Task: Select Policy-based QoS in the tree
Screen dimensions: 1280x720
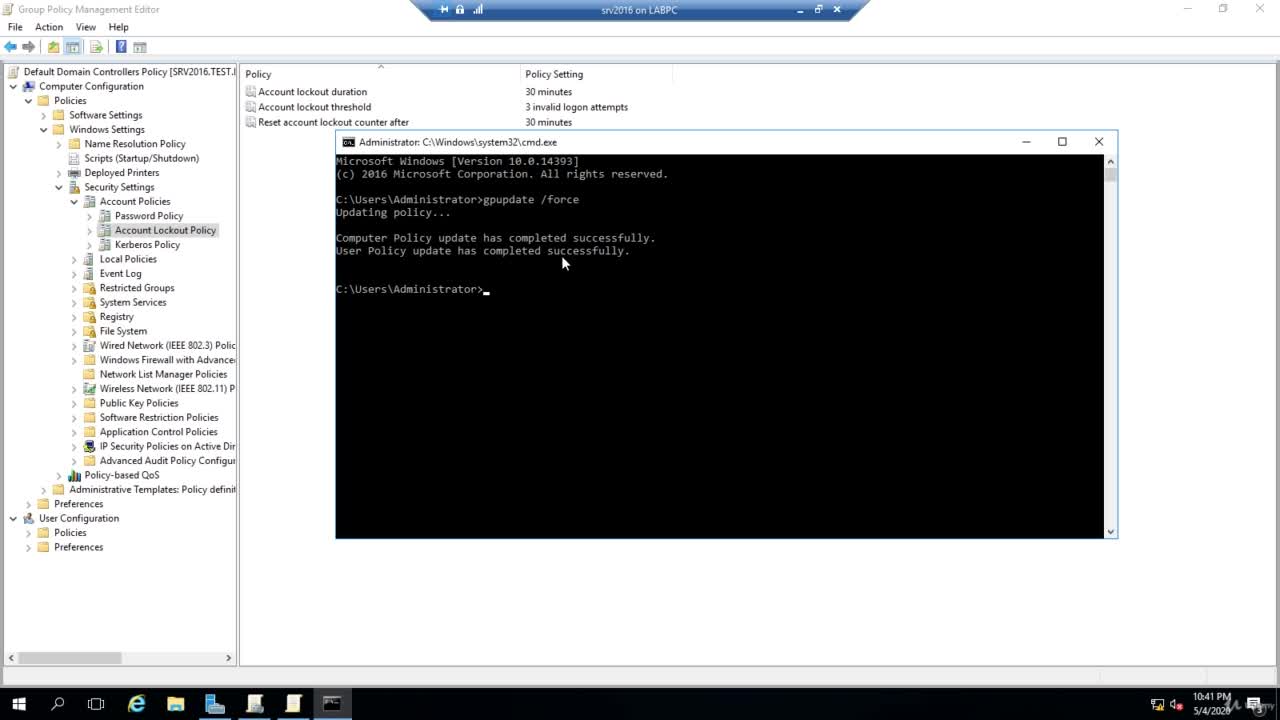Action: (121, 475)
